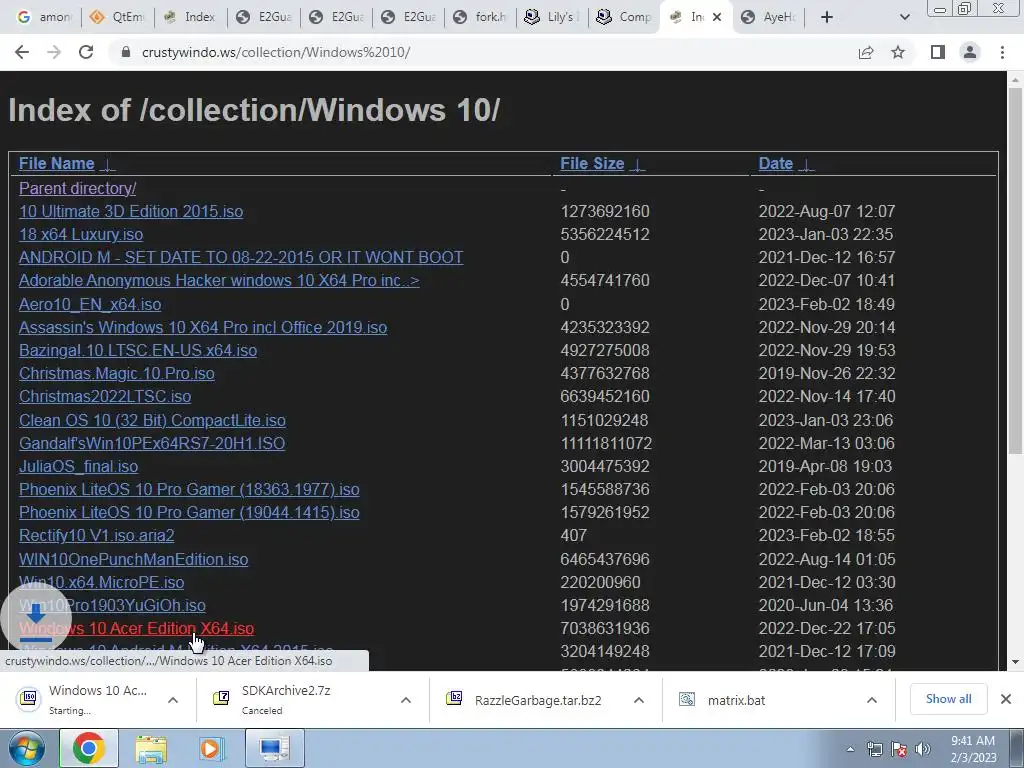Open the RazzleGarbage.tar.bz2 download item
This screenshot has height=768, width=1024.
point(529,700)
